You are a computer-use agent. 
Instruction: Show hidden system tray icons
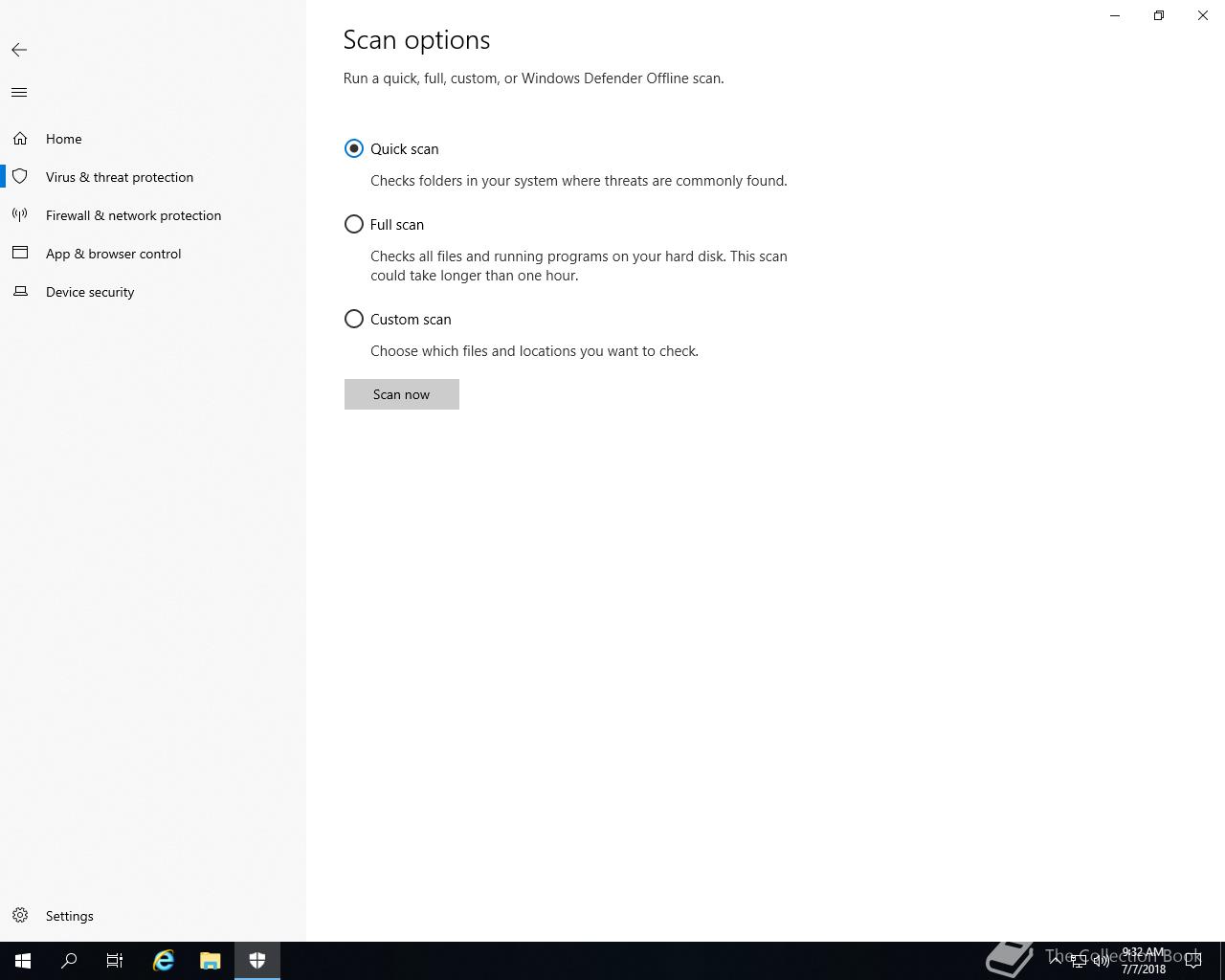(x=1056, y=961)
